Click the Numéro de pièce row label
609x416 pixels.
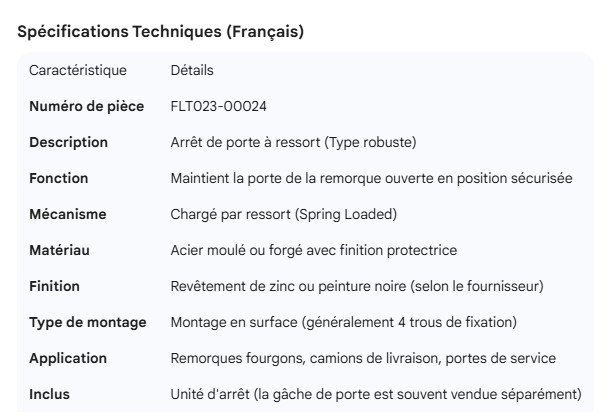coord(86,106)
